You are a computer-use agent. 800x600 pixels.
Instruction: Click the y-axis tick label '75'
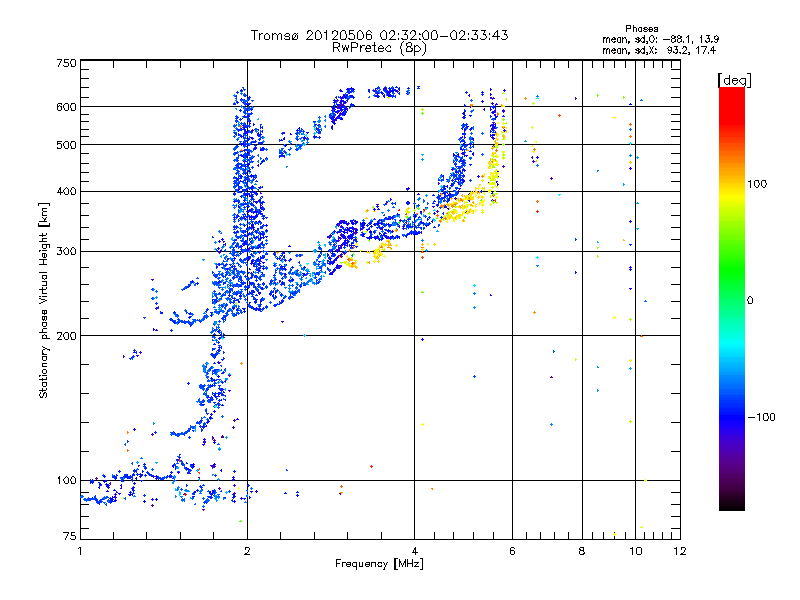69,536
